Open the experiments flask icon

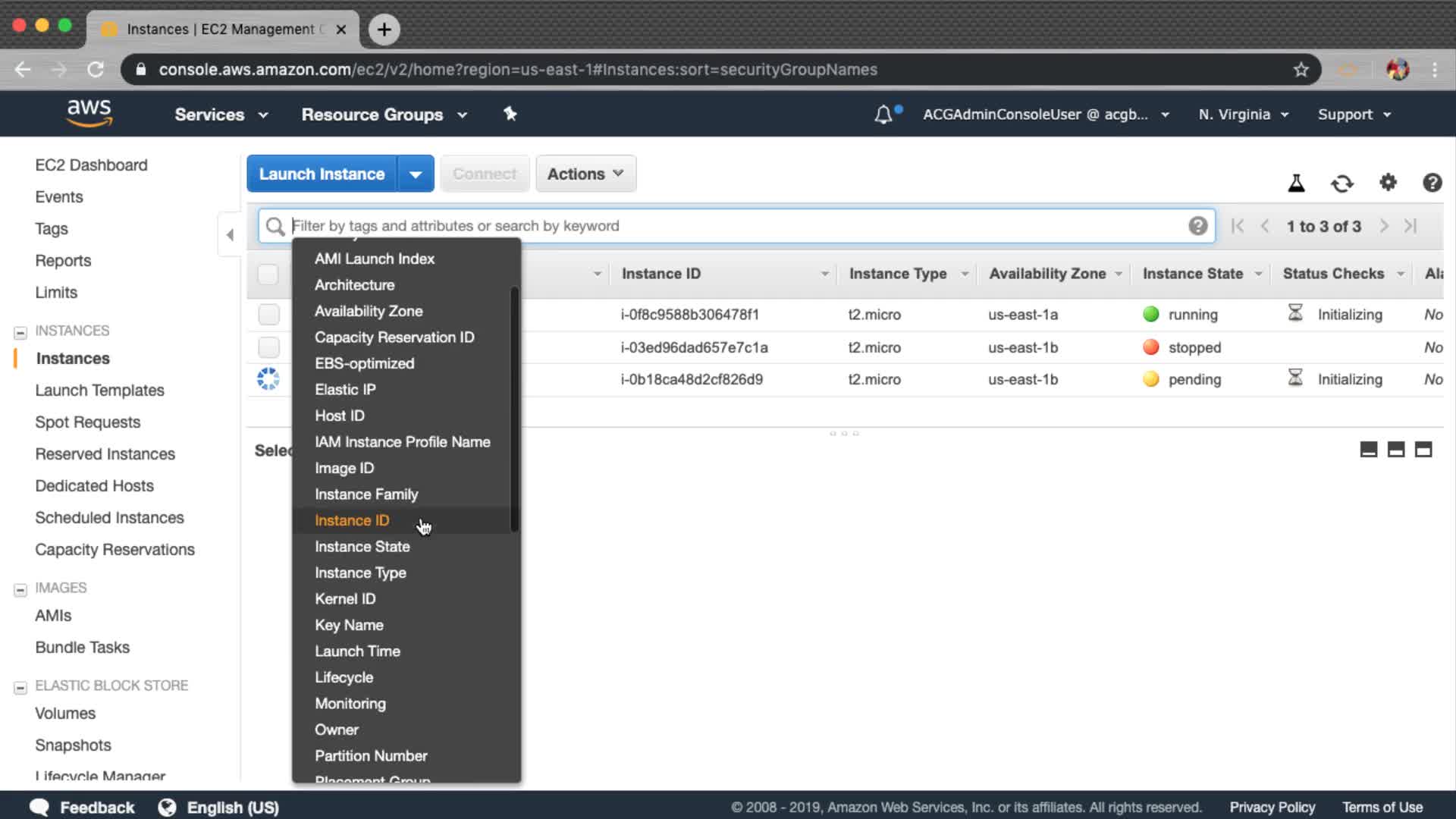point(1296,183)
